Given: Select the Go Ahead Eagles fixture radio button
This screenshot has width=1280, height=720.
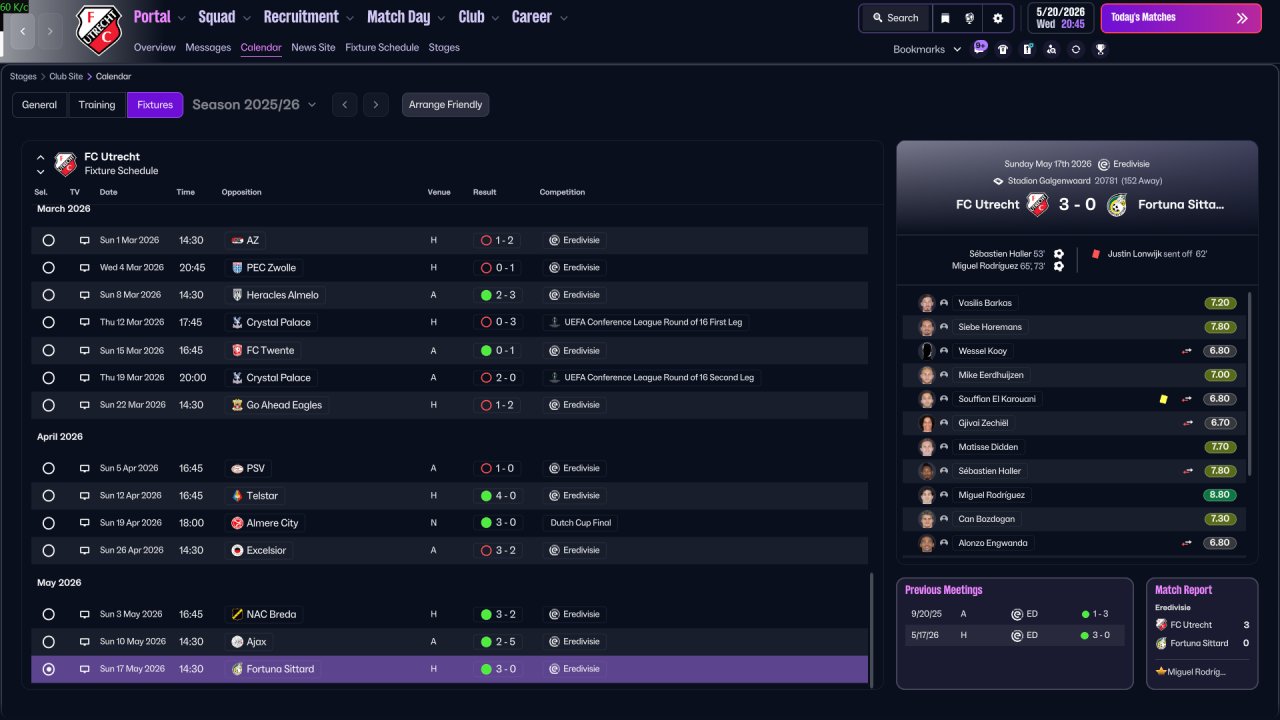Looking at the screenshot, I should (48, 405).
